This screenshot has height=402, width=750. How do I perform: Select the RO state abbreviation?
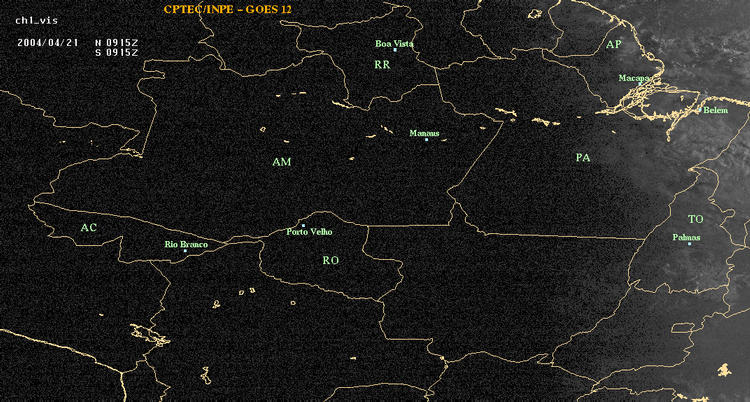pyautogui.click(x=331, y=260)
